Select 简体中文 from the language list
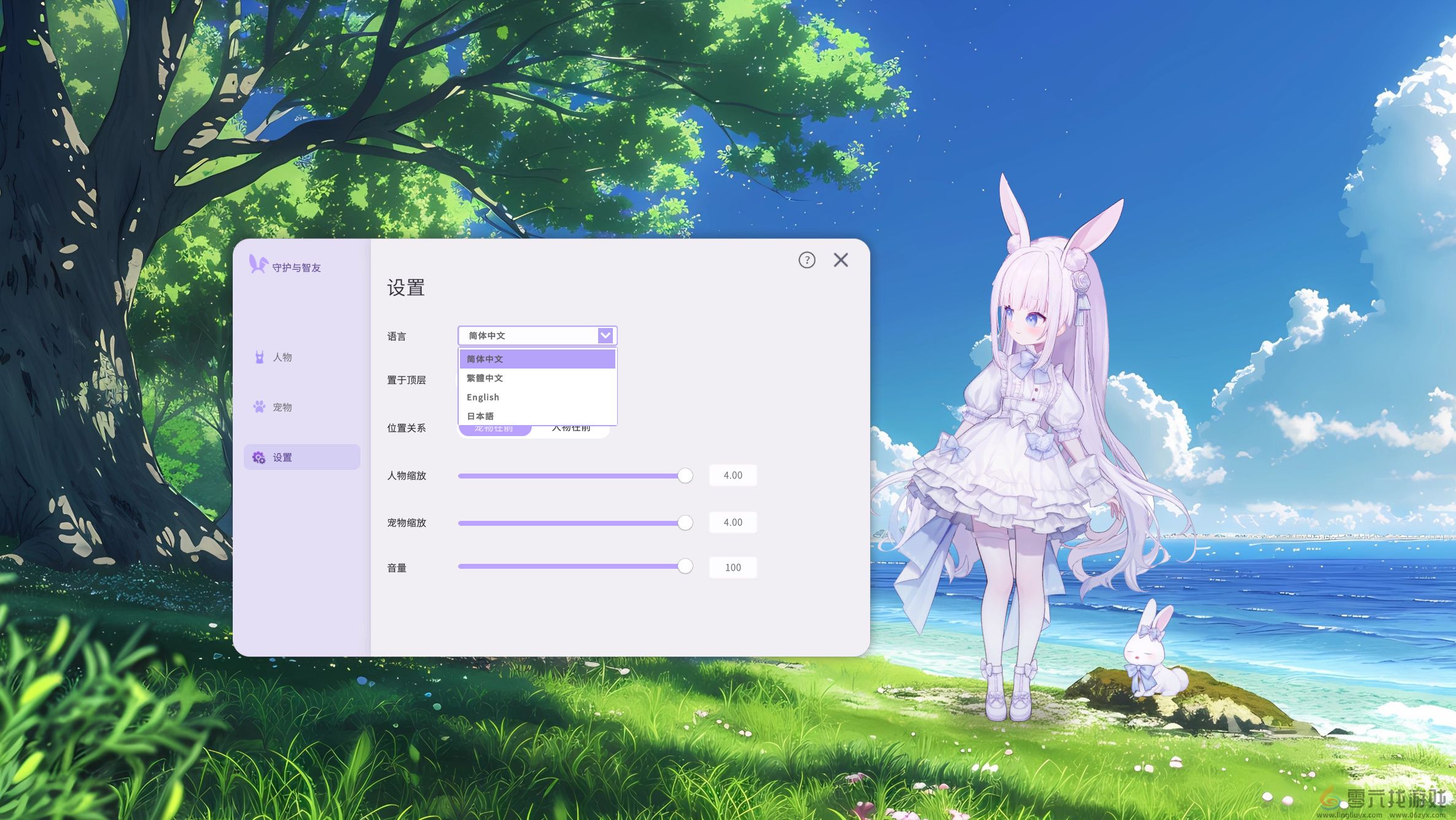 click(x=485, y=359)
